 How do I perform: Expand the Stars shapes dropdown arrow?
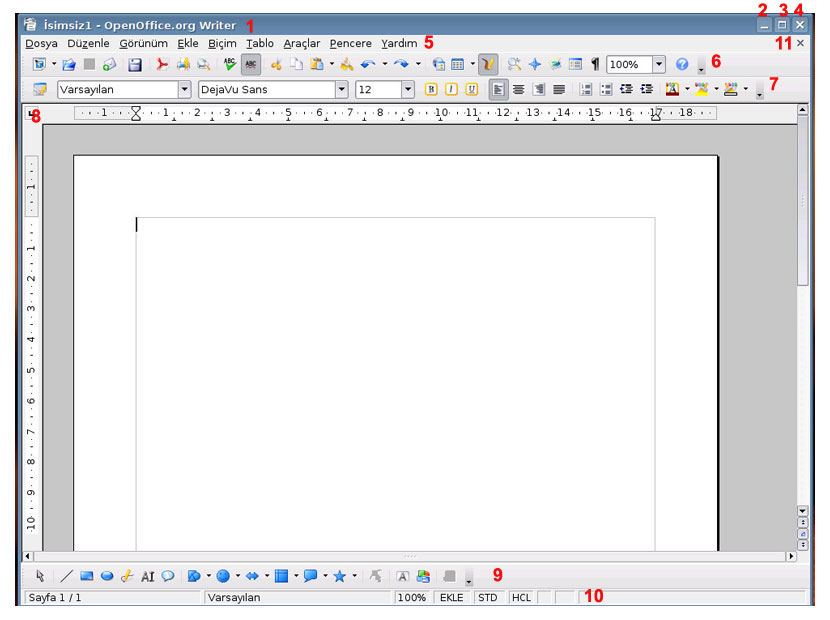click(x=354, y=576)
